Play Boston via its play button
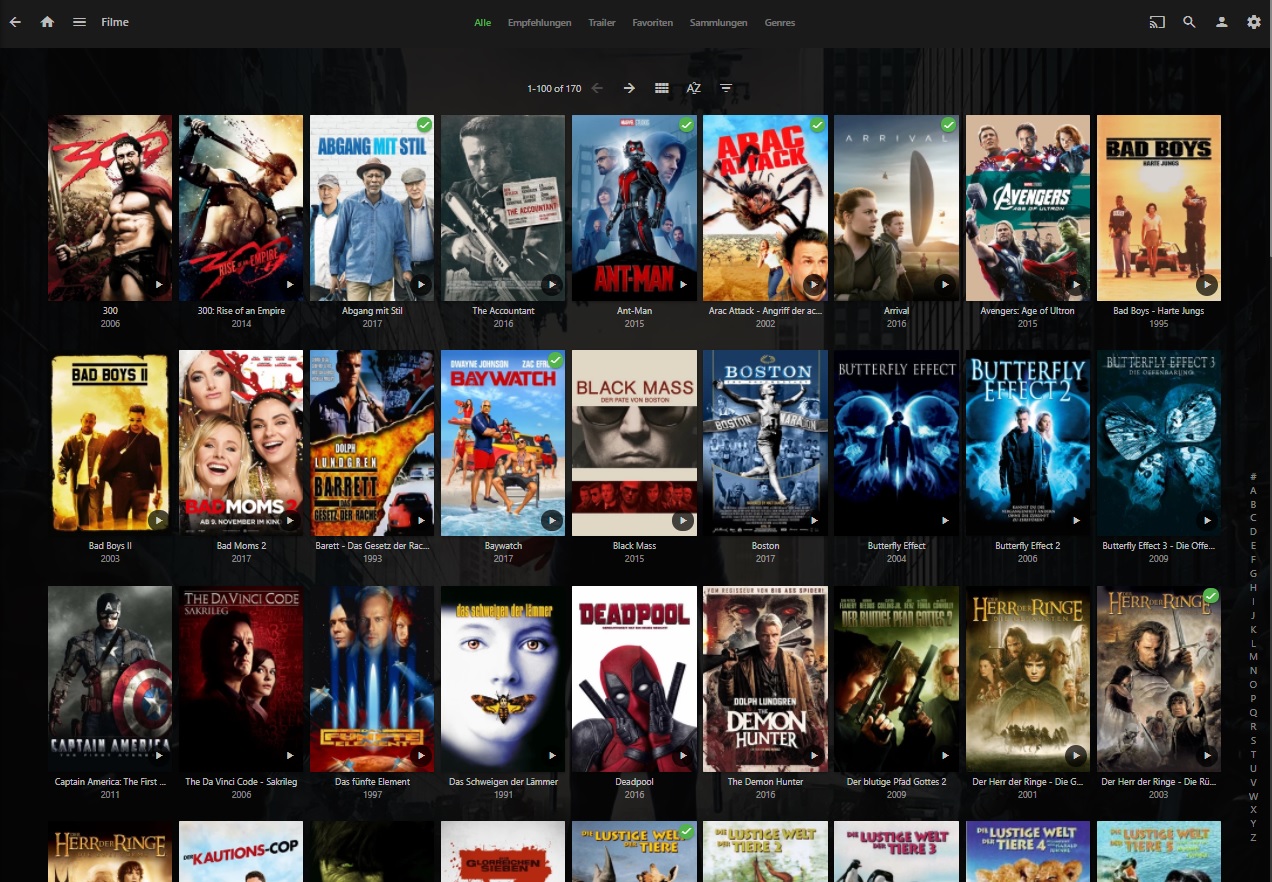 (814, 520)
